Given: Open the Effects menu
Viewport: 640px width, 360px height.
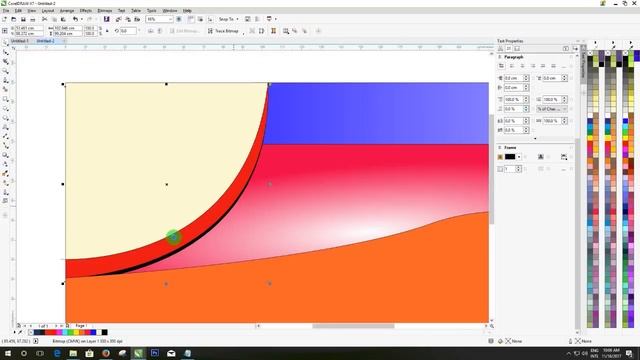Looking at the screenshot, I should [86, 11].
